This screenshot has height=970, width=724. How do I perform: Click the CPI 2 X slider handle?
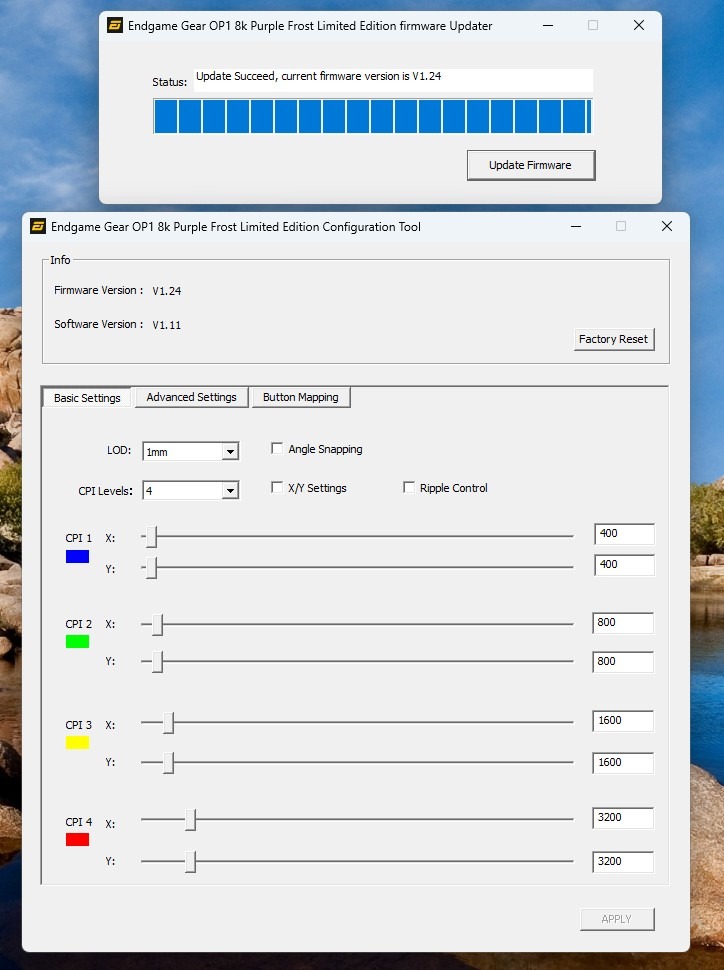tap(158, 625)
